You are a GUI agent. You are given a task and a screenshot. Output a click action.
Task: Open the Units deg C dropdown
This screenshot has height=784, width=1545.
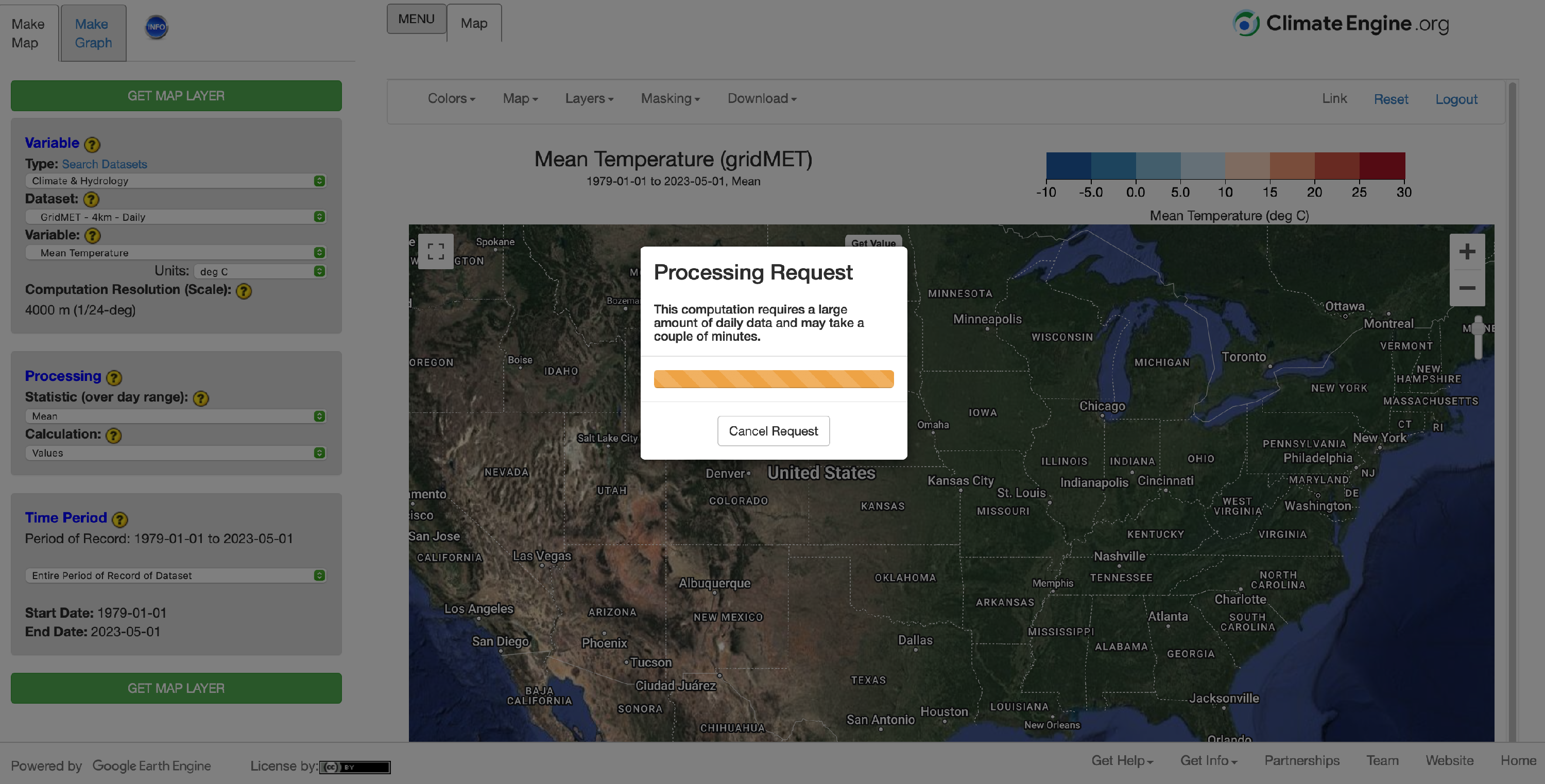tap(260, 271)
